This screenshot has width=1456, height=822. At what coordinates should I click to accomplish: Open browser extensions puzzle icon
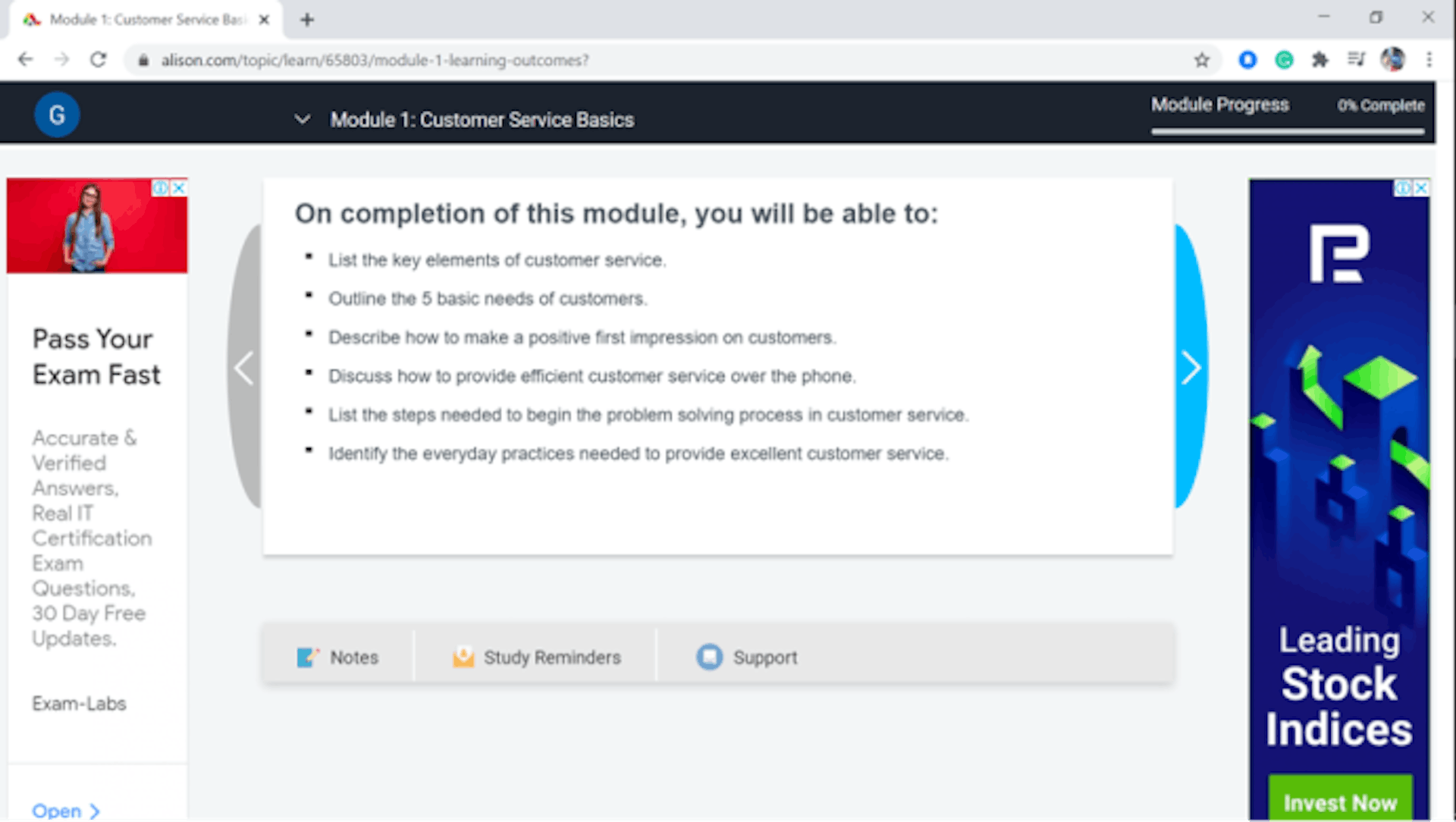(x=1320, y=60)
